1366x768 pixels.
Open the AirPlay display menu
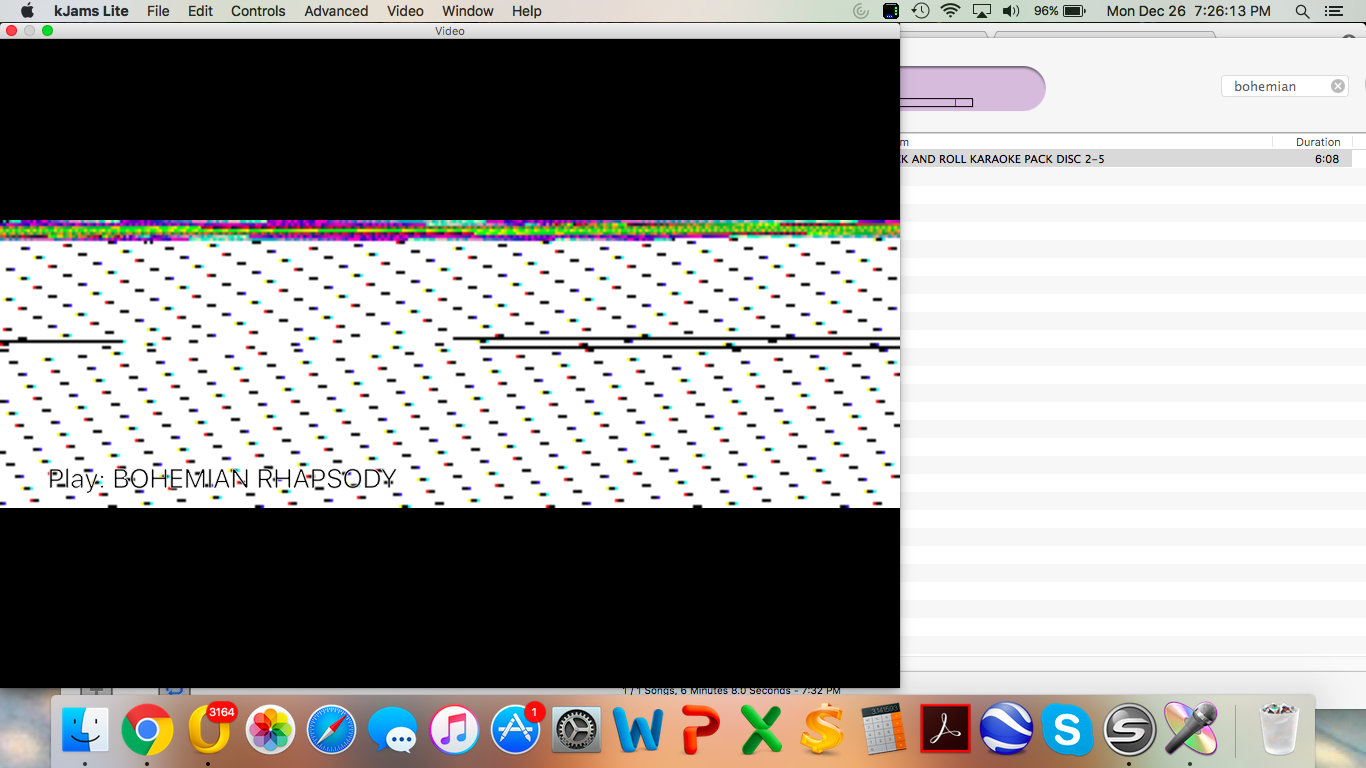point(981,11)
